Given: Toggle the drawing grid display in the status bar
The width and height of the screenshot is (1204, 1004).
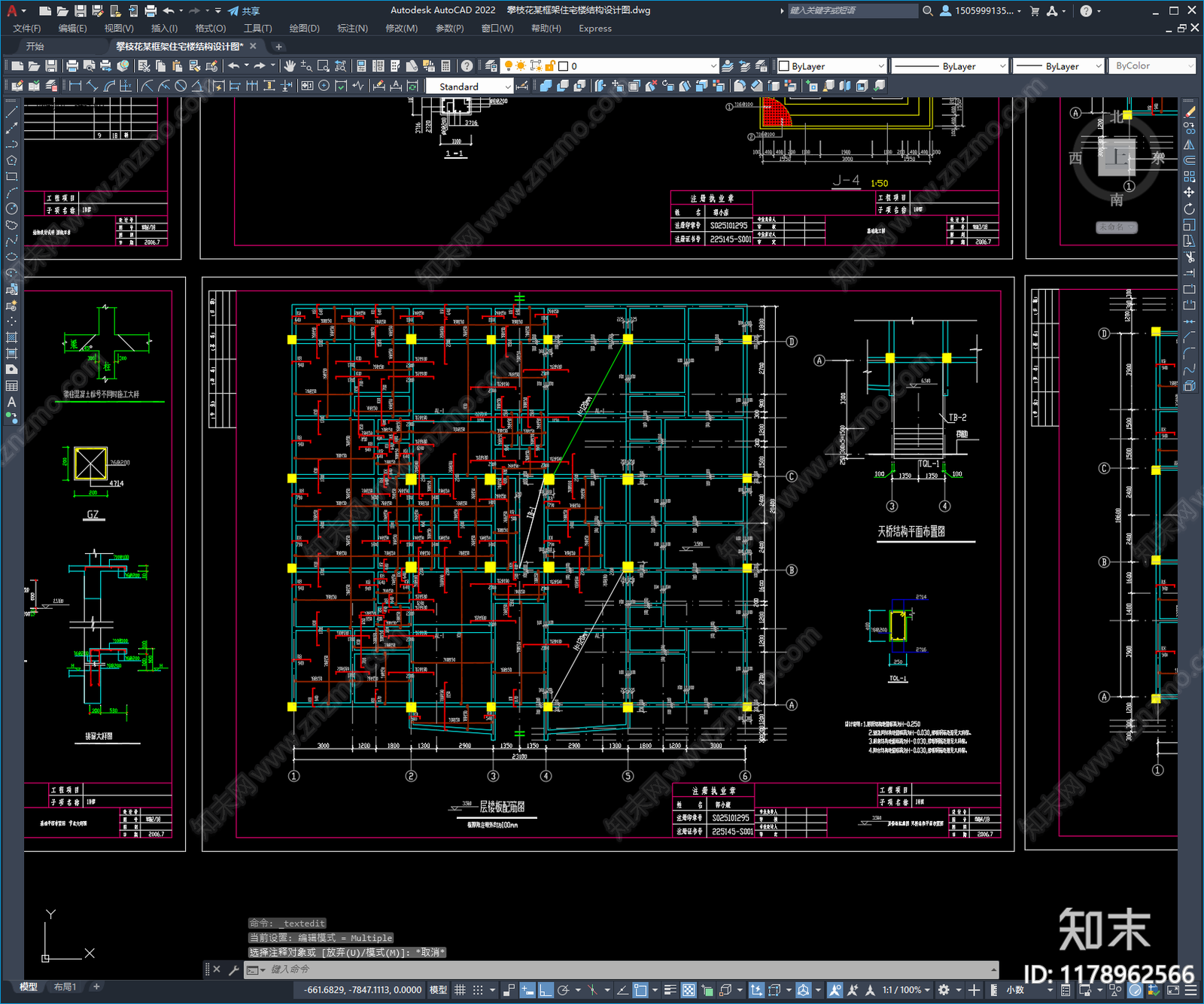Looking at the screenshot, I should 460,990.
